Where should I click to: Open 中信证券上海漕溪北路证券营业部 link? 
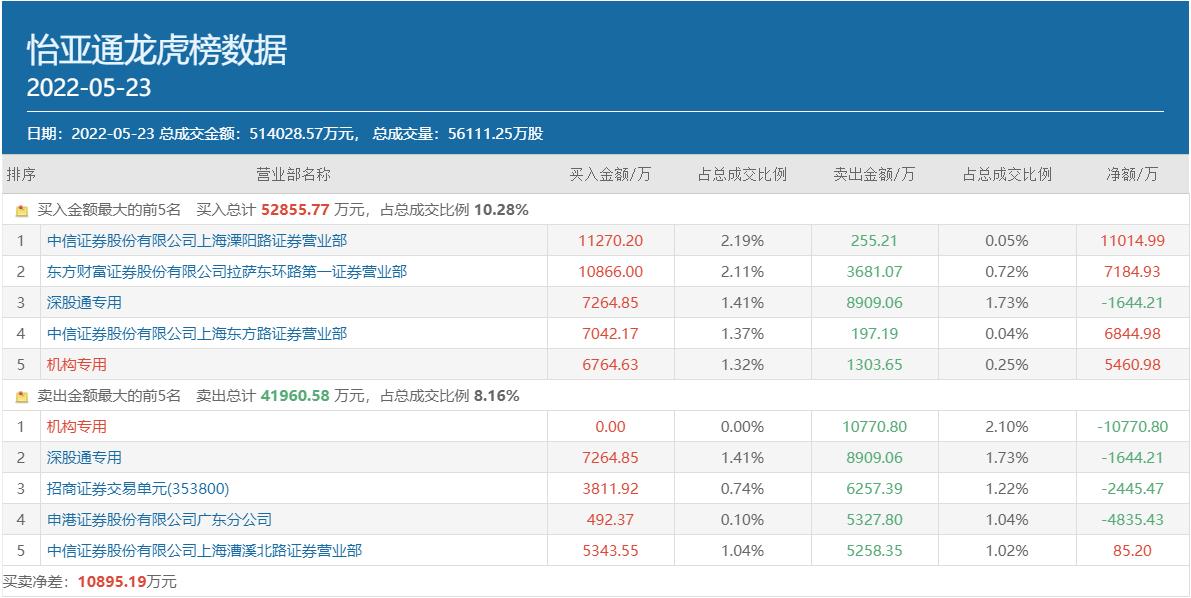(x=204, y=551)
